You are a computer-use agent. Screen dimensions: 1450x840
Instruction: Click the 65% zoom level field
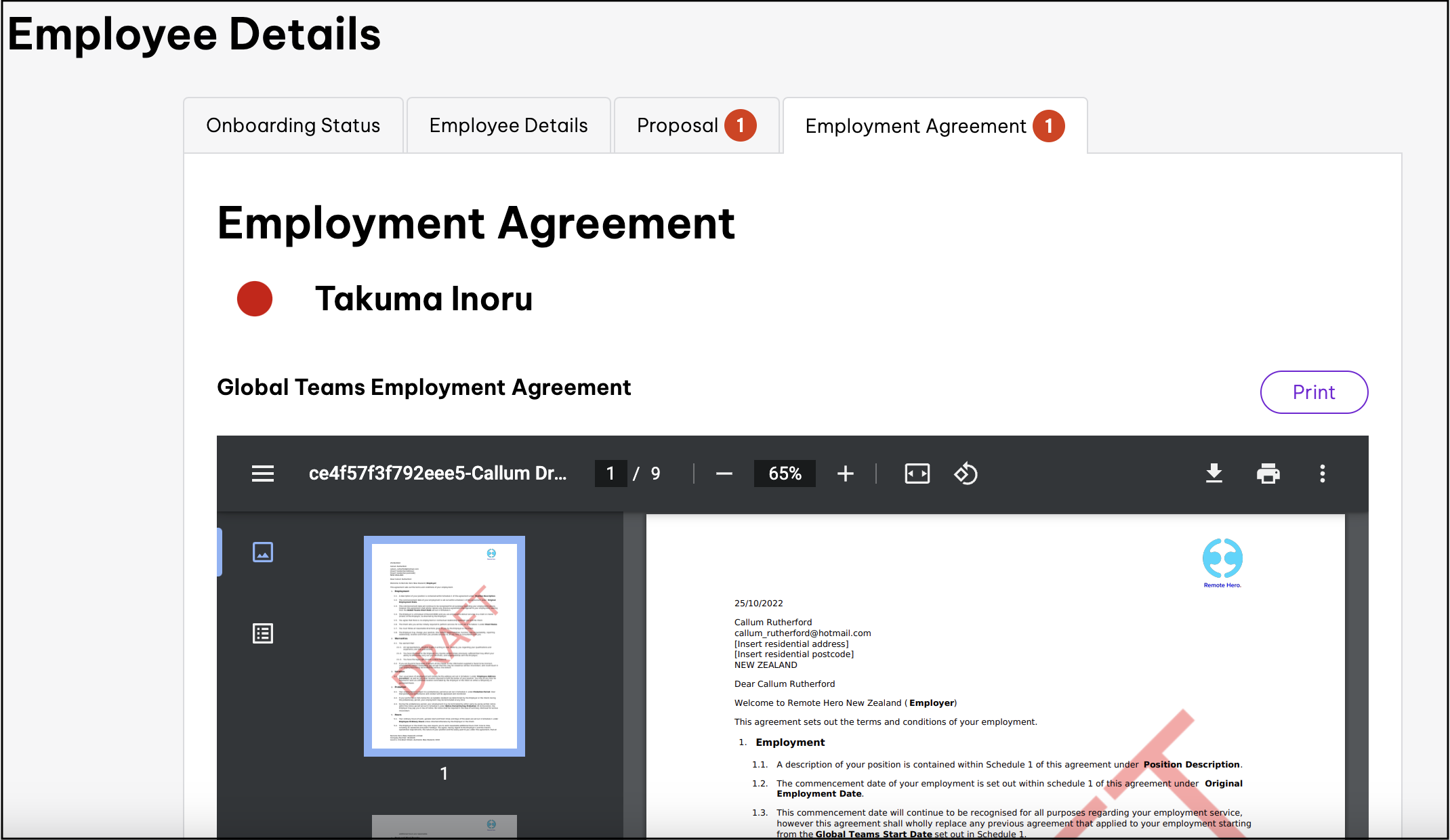pos(785,474)
